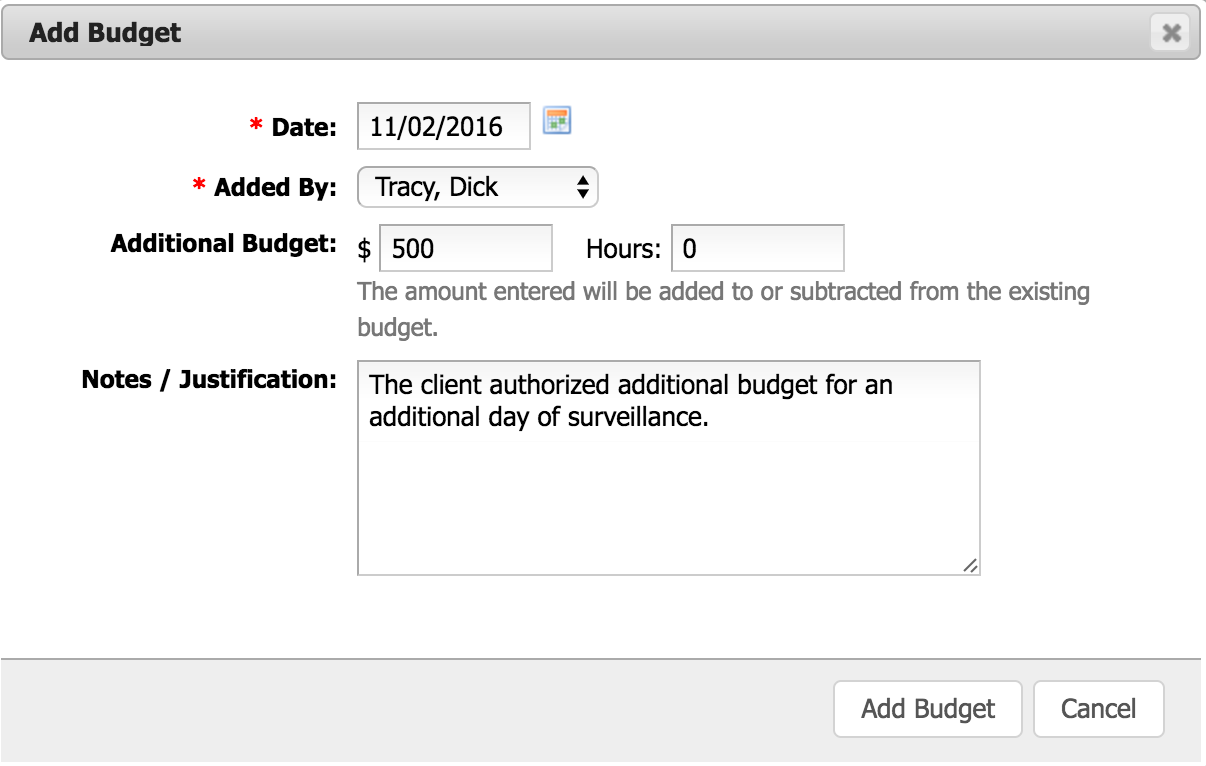Screen dimensions: 1206x766
Task: Click the 'Added By:' label
Action: pyautogui.click(x=275, y=187)
